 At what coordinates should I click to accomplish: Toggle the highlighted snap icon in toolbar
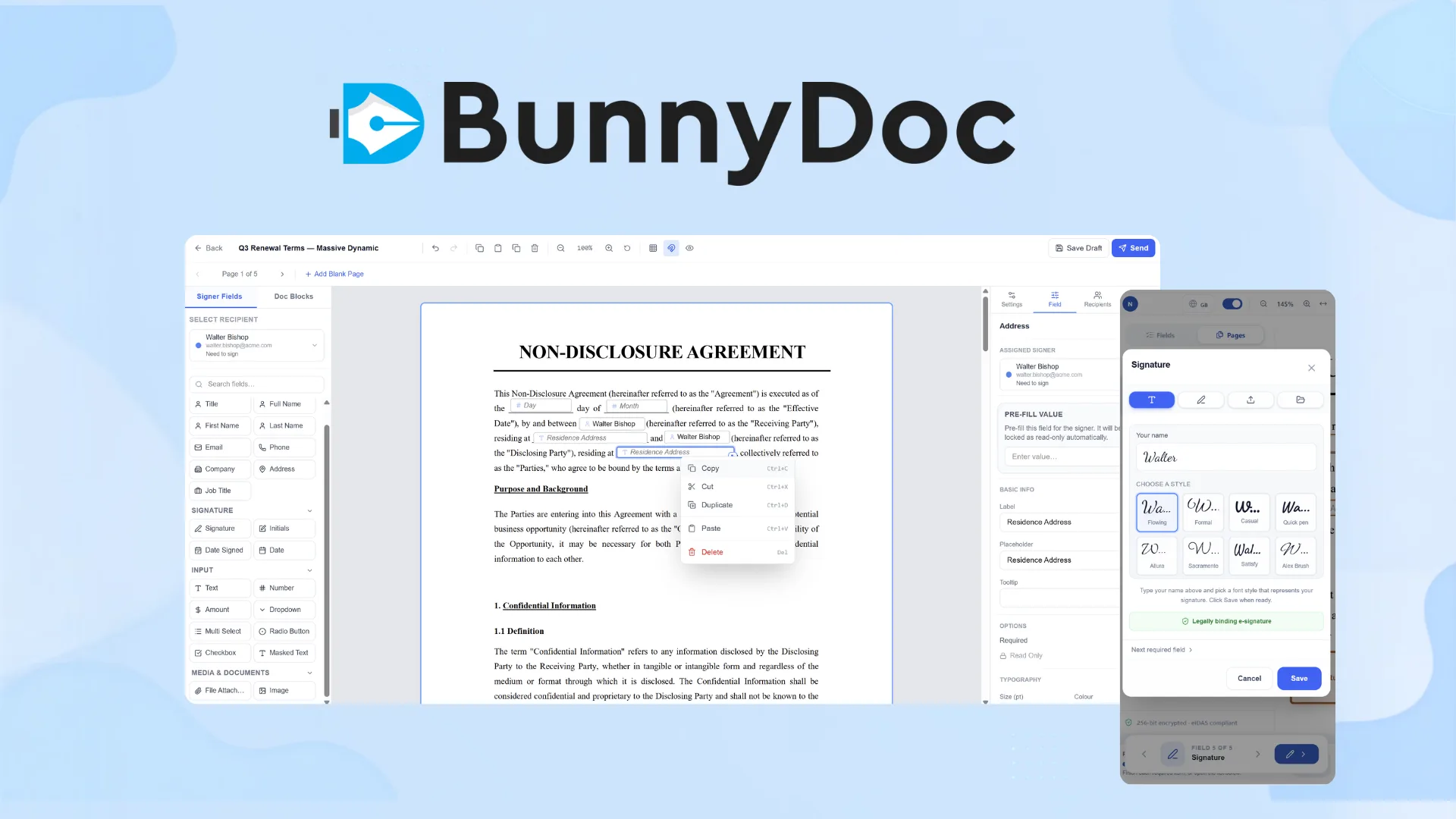tap(671, 248)
